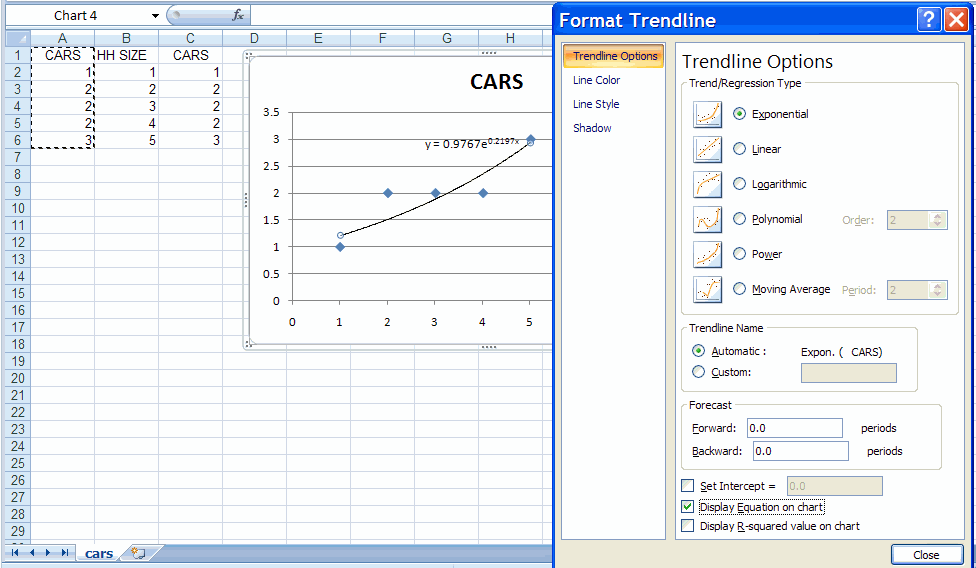
Task: Click the dialog Help question mark button
Action: pyautogui.click(x=928, y=20)
